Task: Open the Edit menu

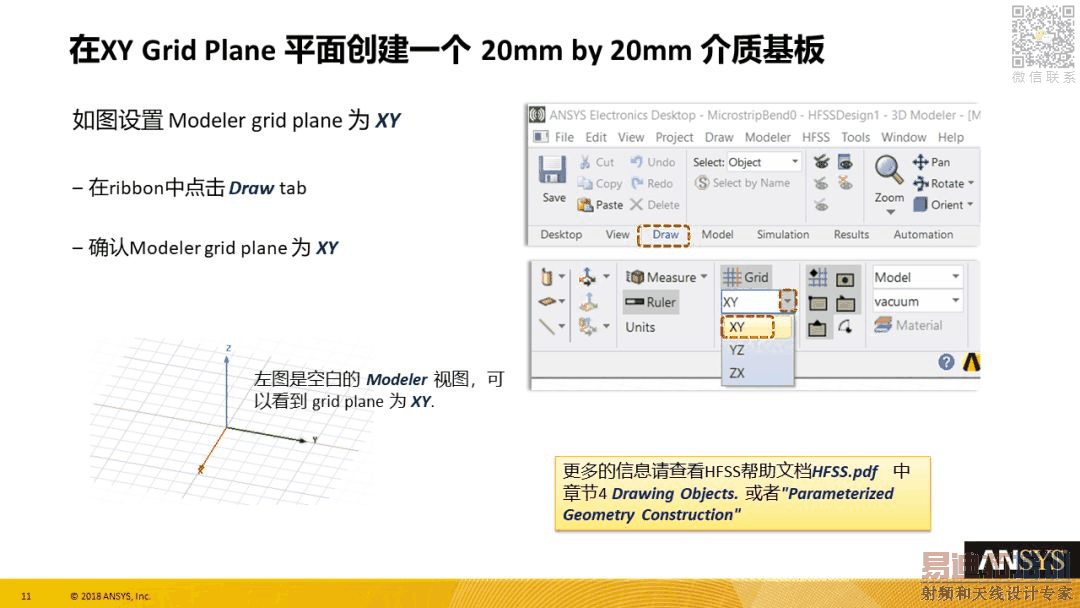Action: click(x=596, y=137)
